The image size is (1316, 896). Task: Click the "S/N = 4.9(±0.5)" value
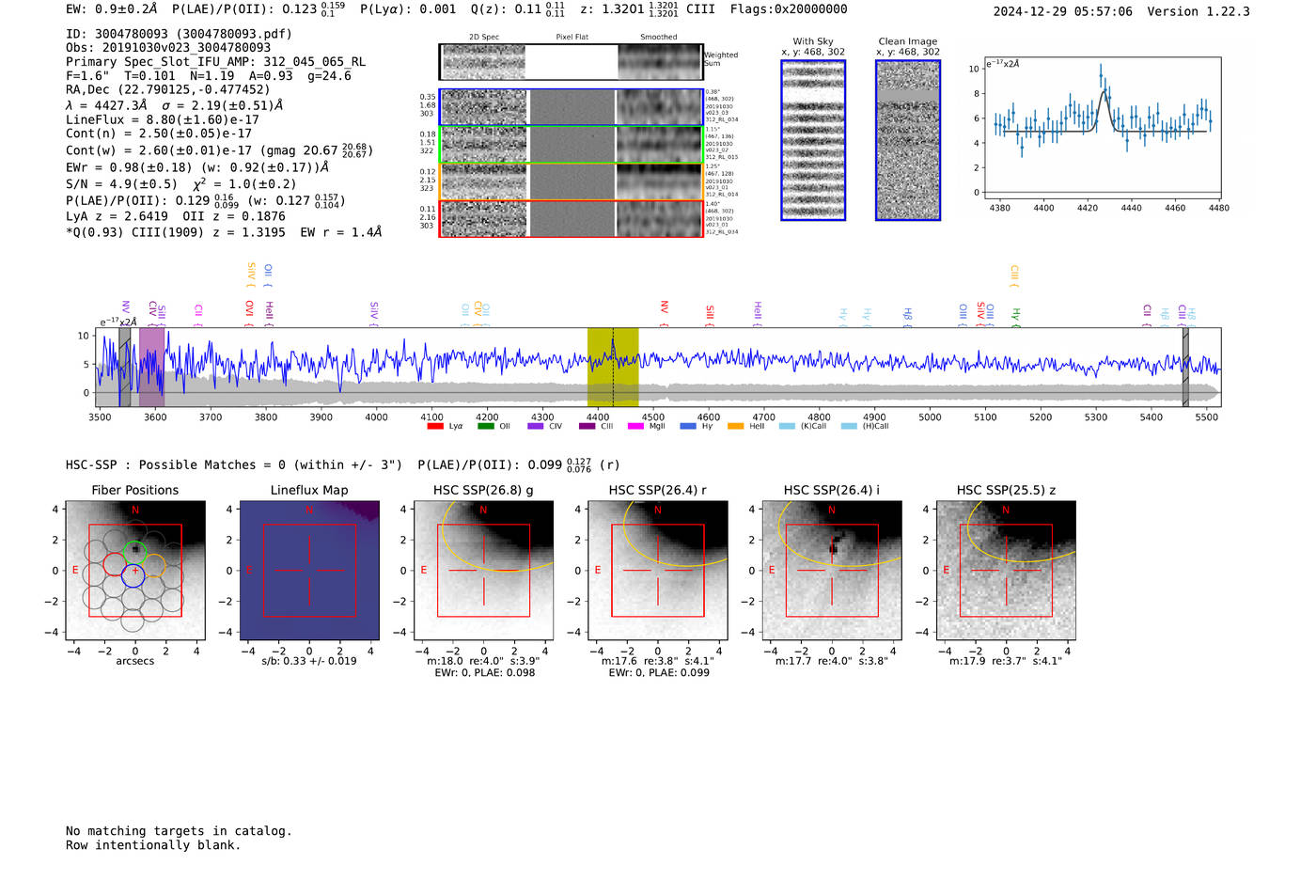(121, 184)
